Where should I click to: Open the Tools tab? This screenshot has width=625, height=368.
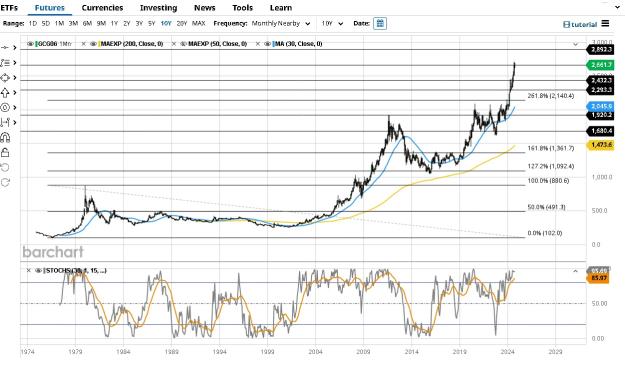tap(243, 8)
